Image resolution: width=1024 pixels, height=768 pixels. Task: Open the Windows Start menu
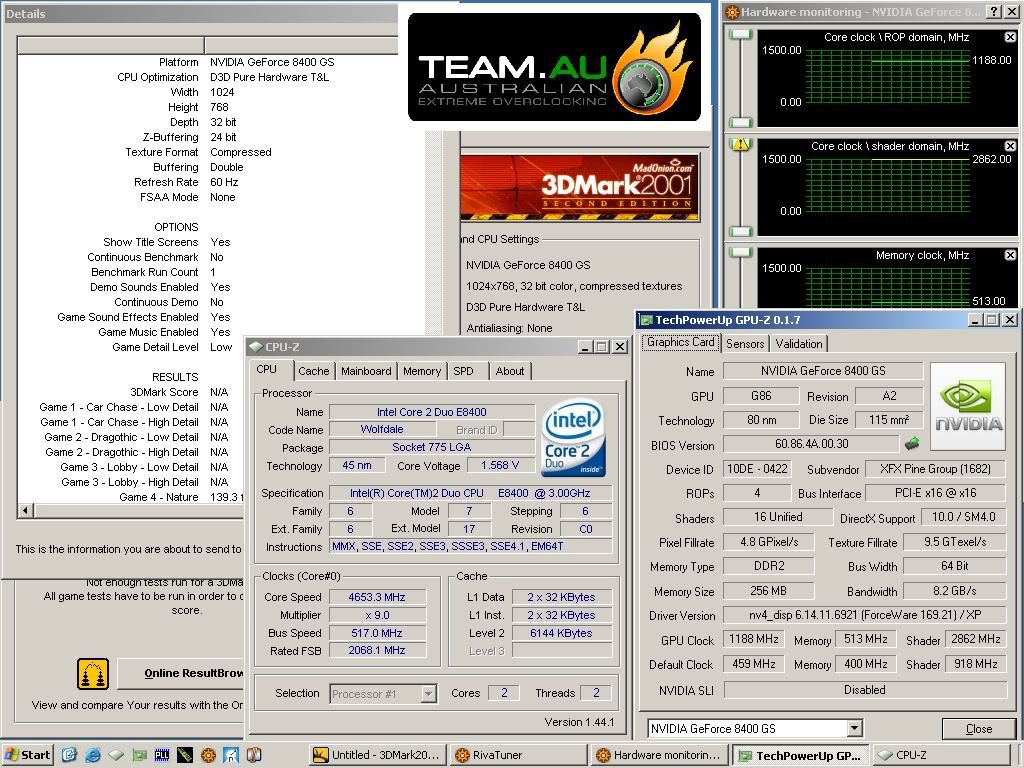point(27,755)
